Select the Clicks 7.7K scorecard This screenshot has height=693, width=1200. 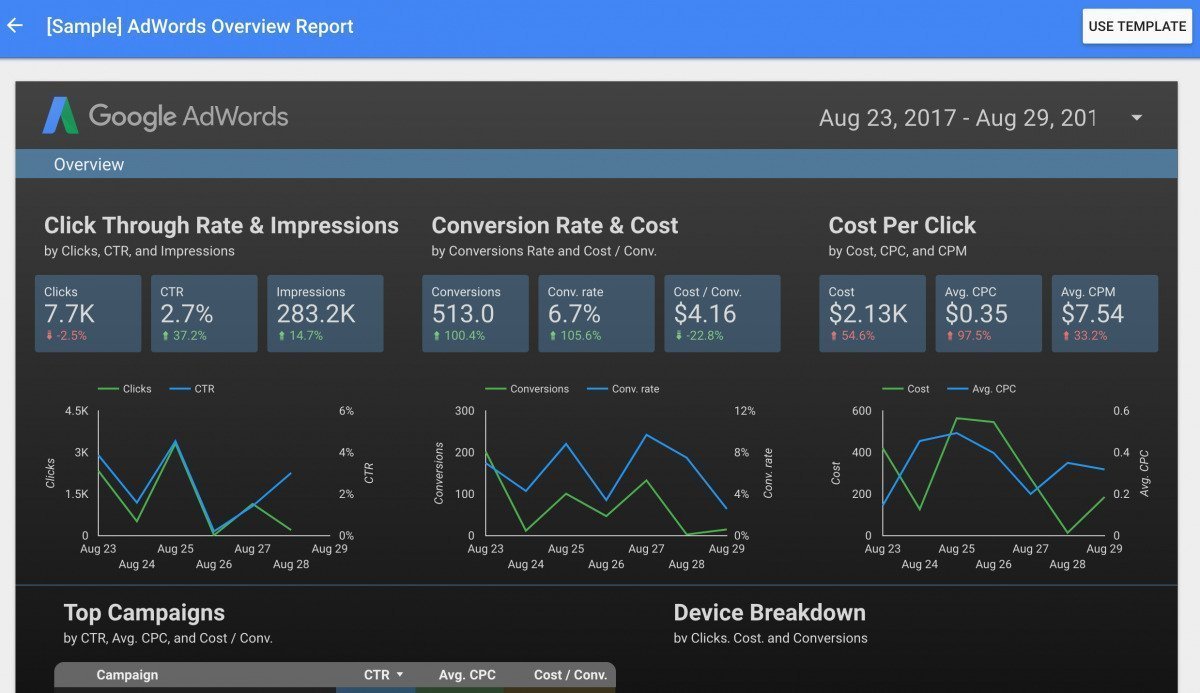(x=88, y=313)
